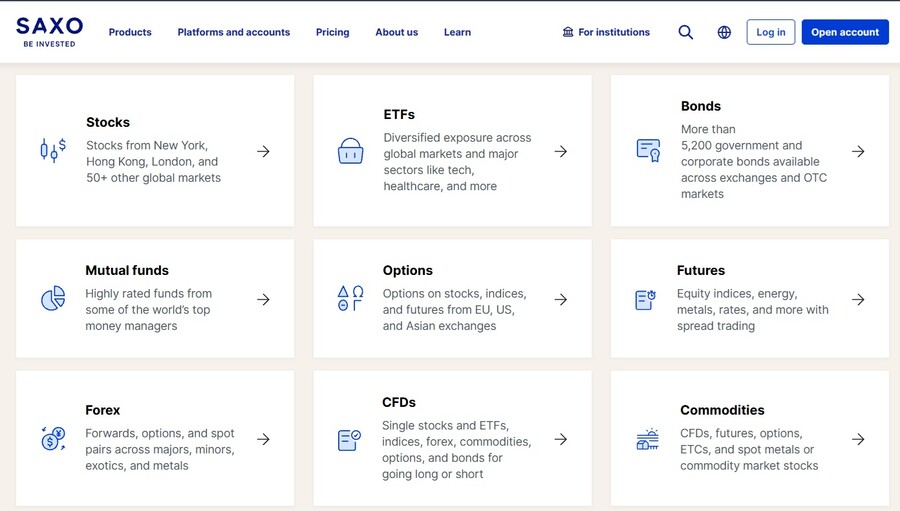Open the About us menu
This screenshot has width=900, height=511.
coord(397,32)
